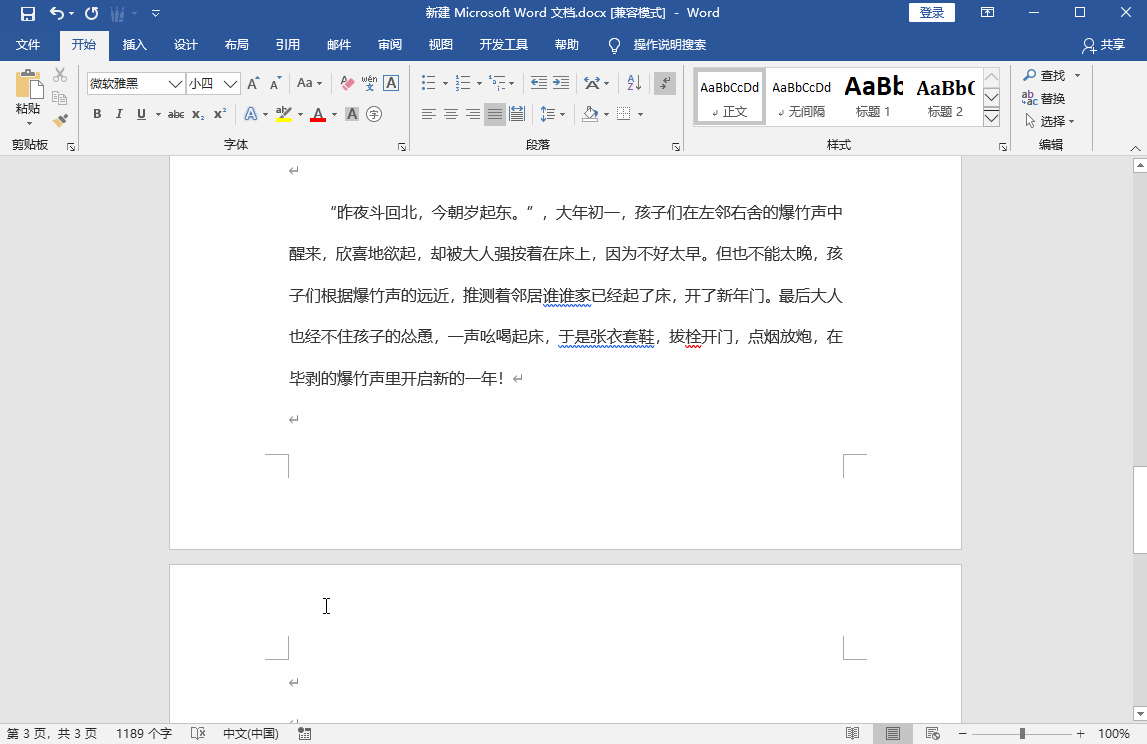The height and width of the screenshot is (744, 1147).
Task: Switch to the 插入 tab
Action: [135, 45]
